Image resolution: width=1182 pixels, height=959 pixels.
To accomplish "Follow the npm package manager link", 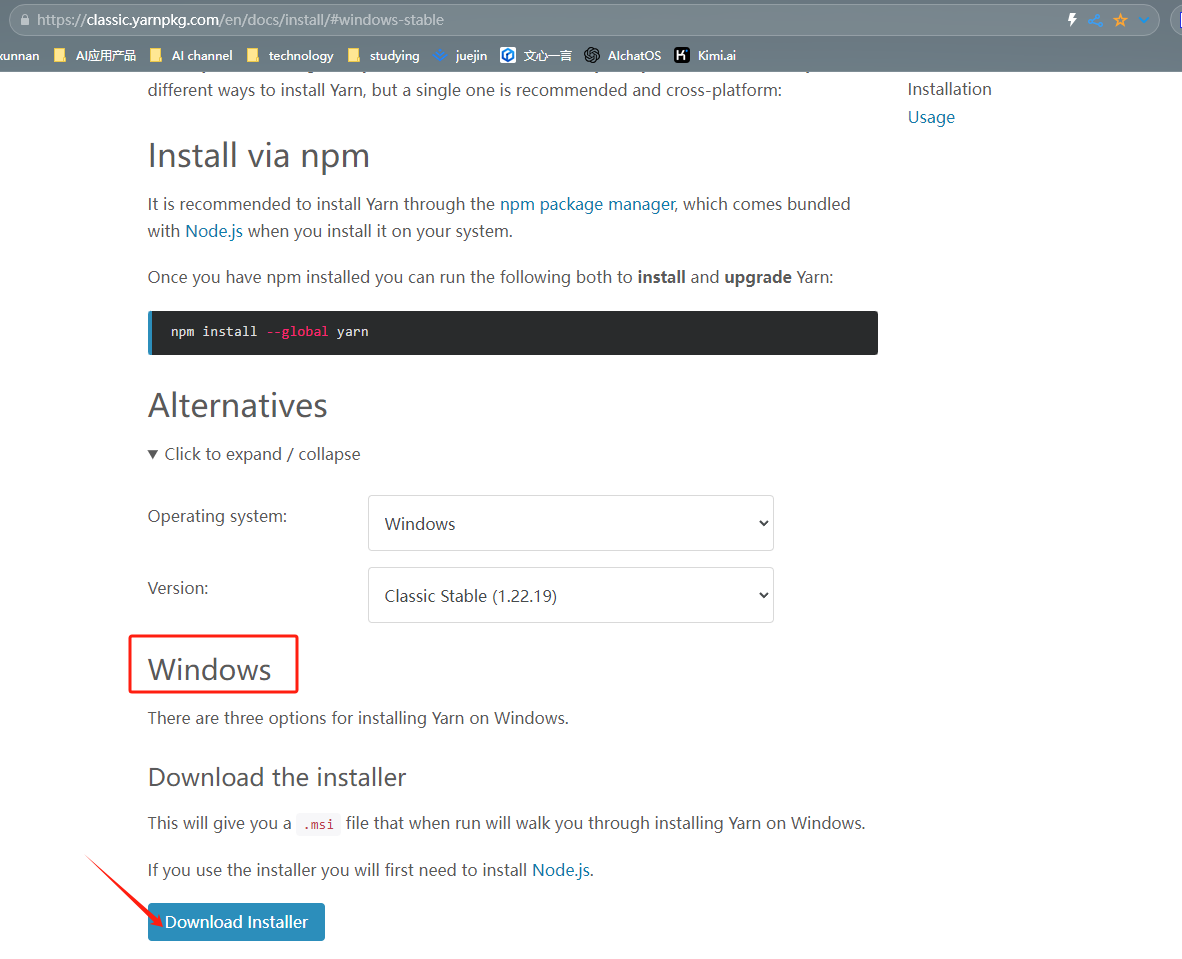I will click(588, 204).
